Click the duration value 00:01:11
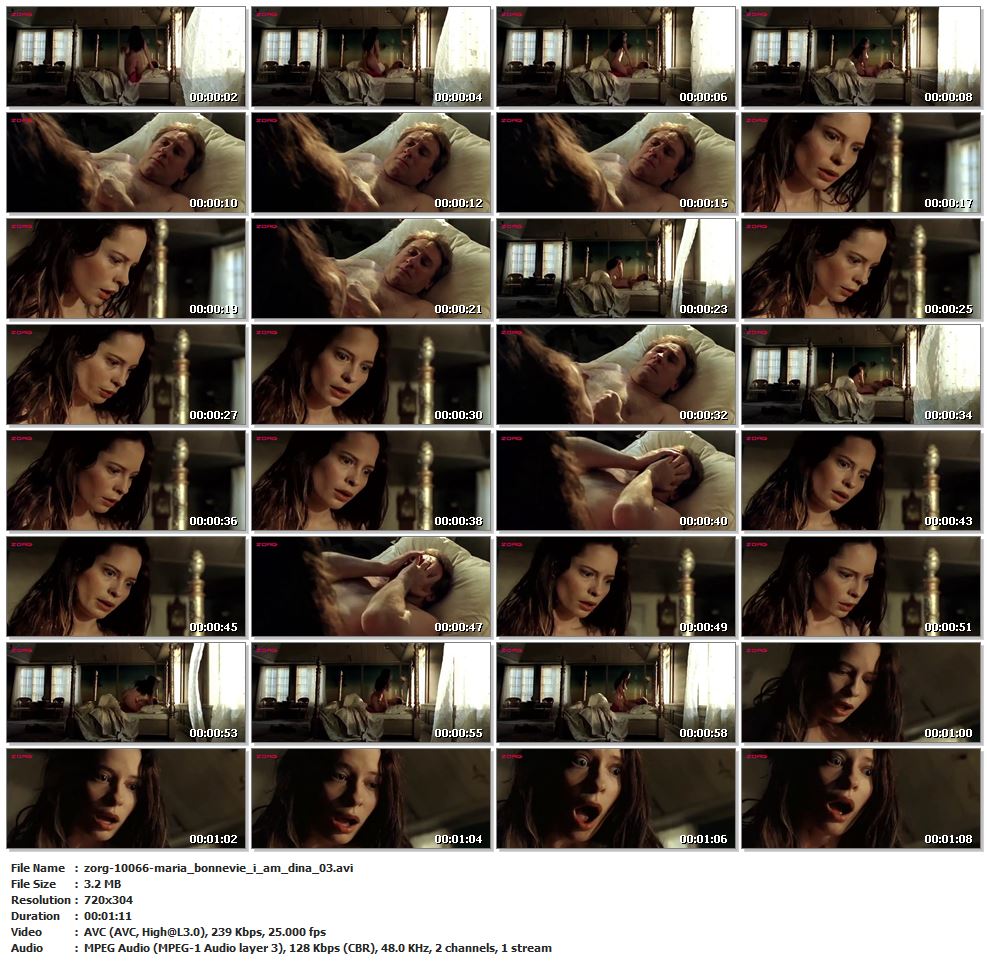The image size is (987, 961). [108, 916]
